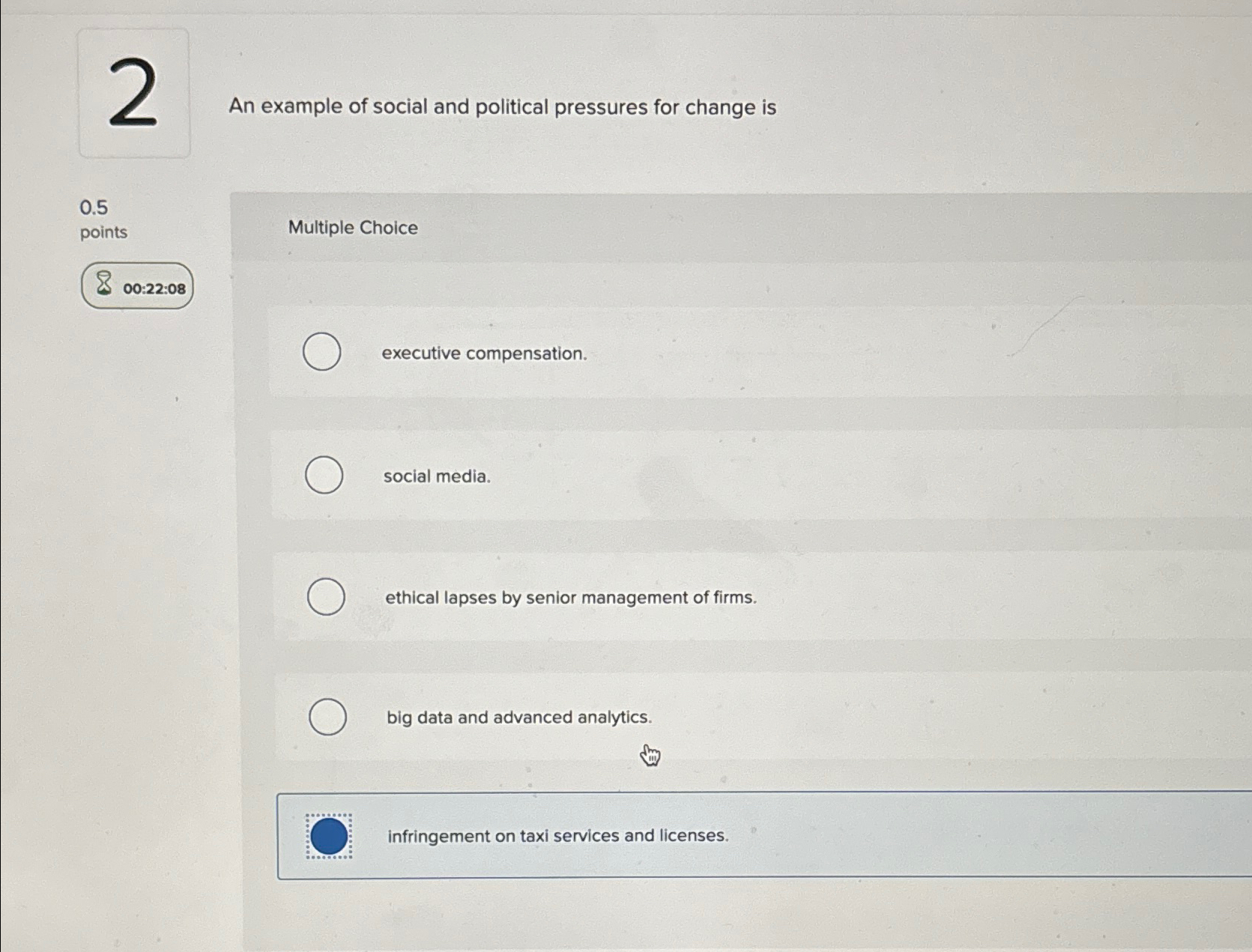Viewport: 1252px width, 952px height.
Task: Click empty area of highlighted taxi services row
Action: (974, 836)
